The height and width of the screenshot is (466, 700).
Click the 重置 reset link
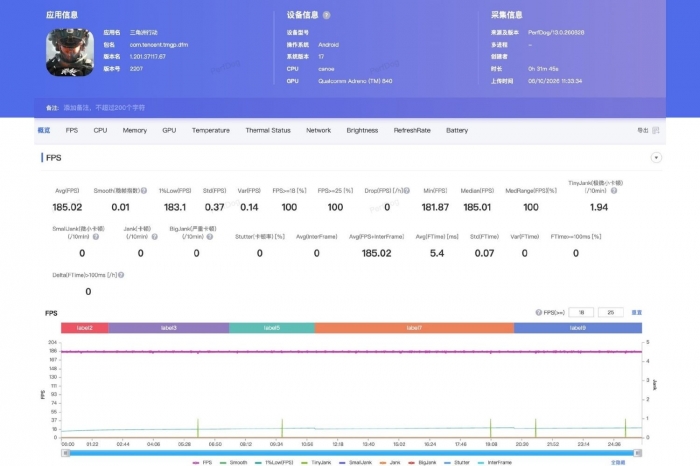[637, 312]
